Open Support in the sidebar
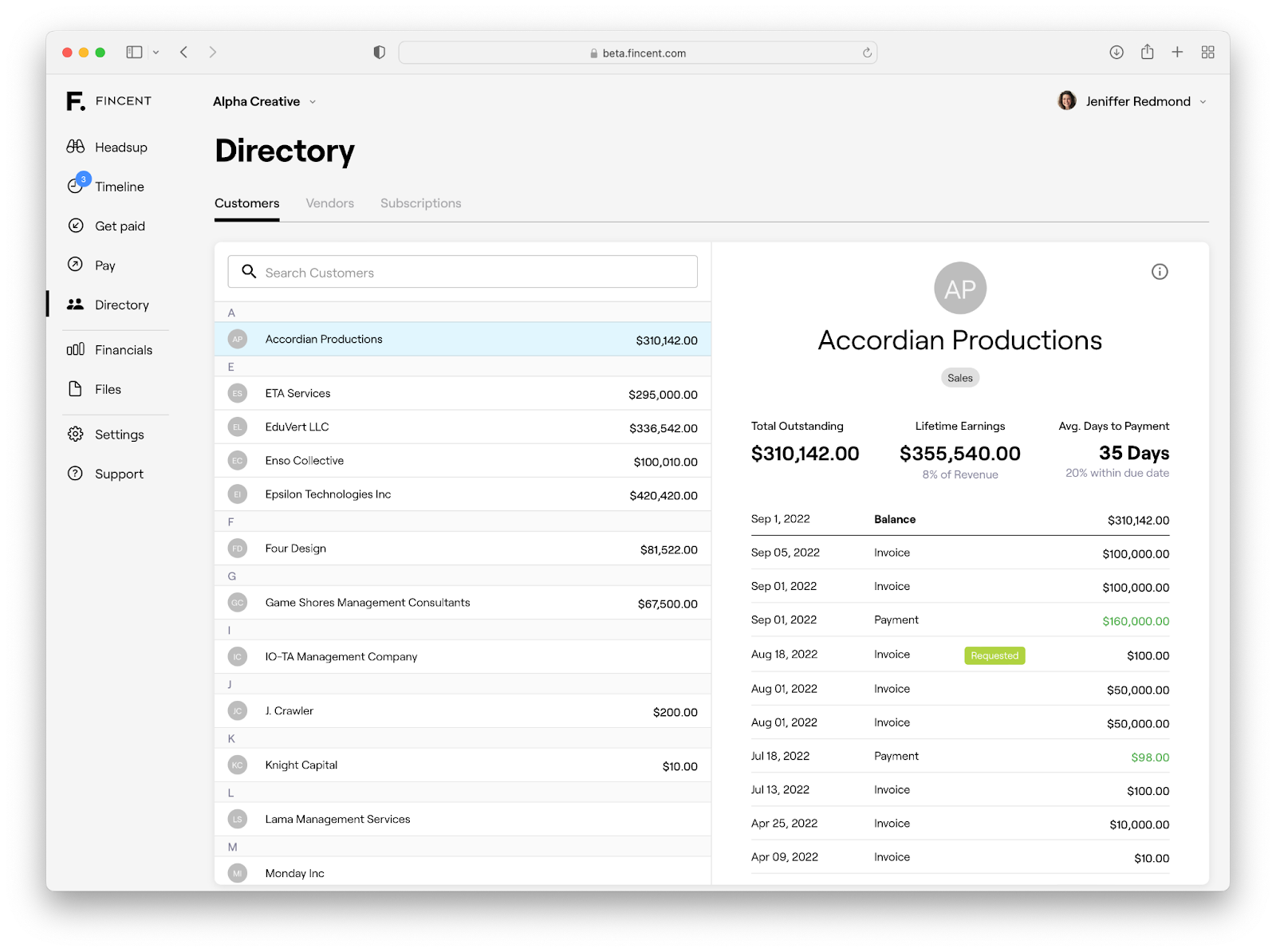Screen dimensions: 1276x952 click(120, 474)
